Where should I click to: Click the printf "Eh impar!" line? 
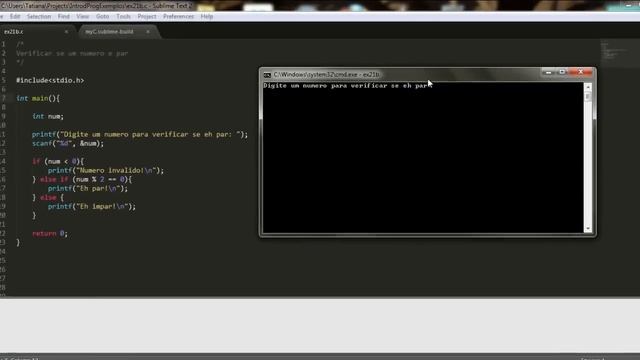tap(92, 206)
